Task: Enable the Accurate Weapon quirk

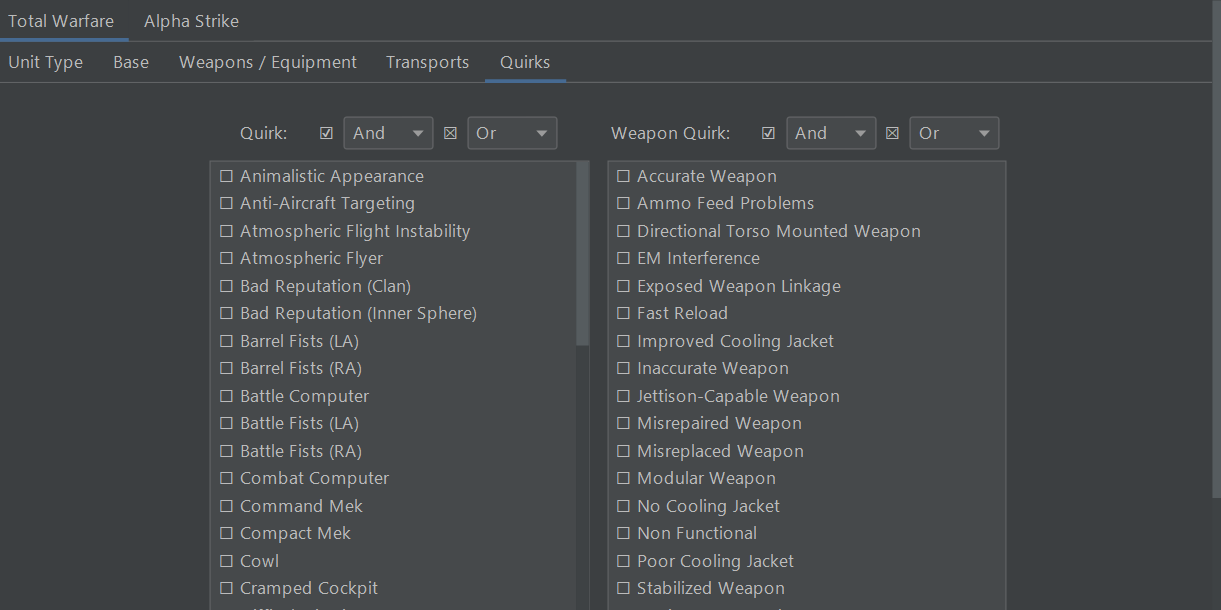Action: (623, 175)
